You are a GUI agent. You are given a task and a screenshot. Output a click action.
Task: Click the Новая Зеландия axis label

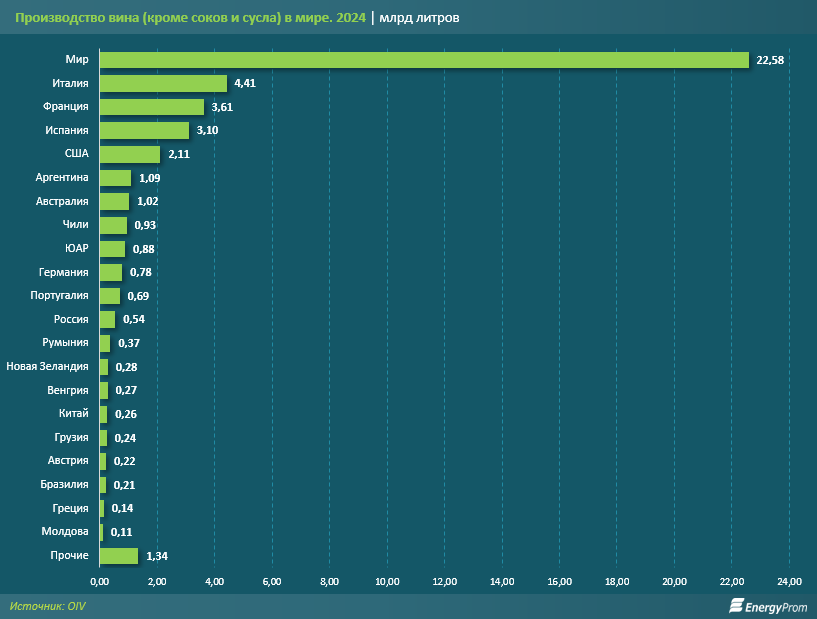(48, 367)
